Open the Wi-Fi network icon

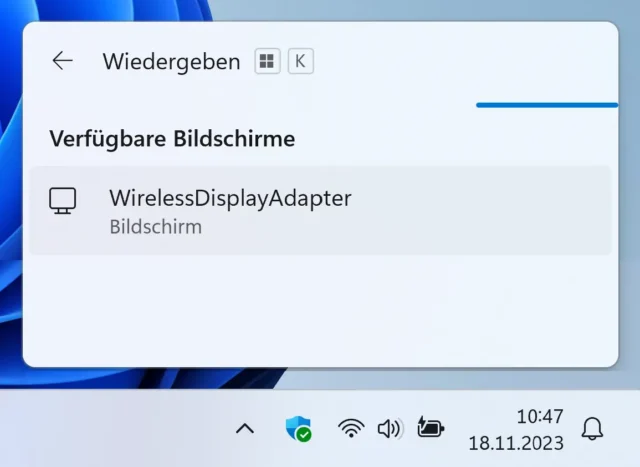pyautogui.click(x=350, y=429)
